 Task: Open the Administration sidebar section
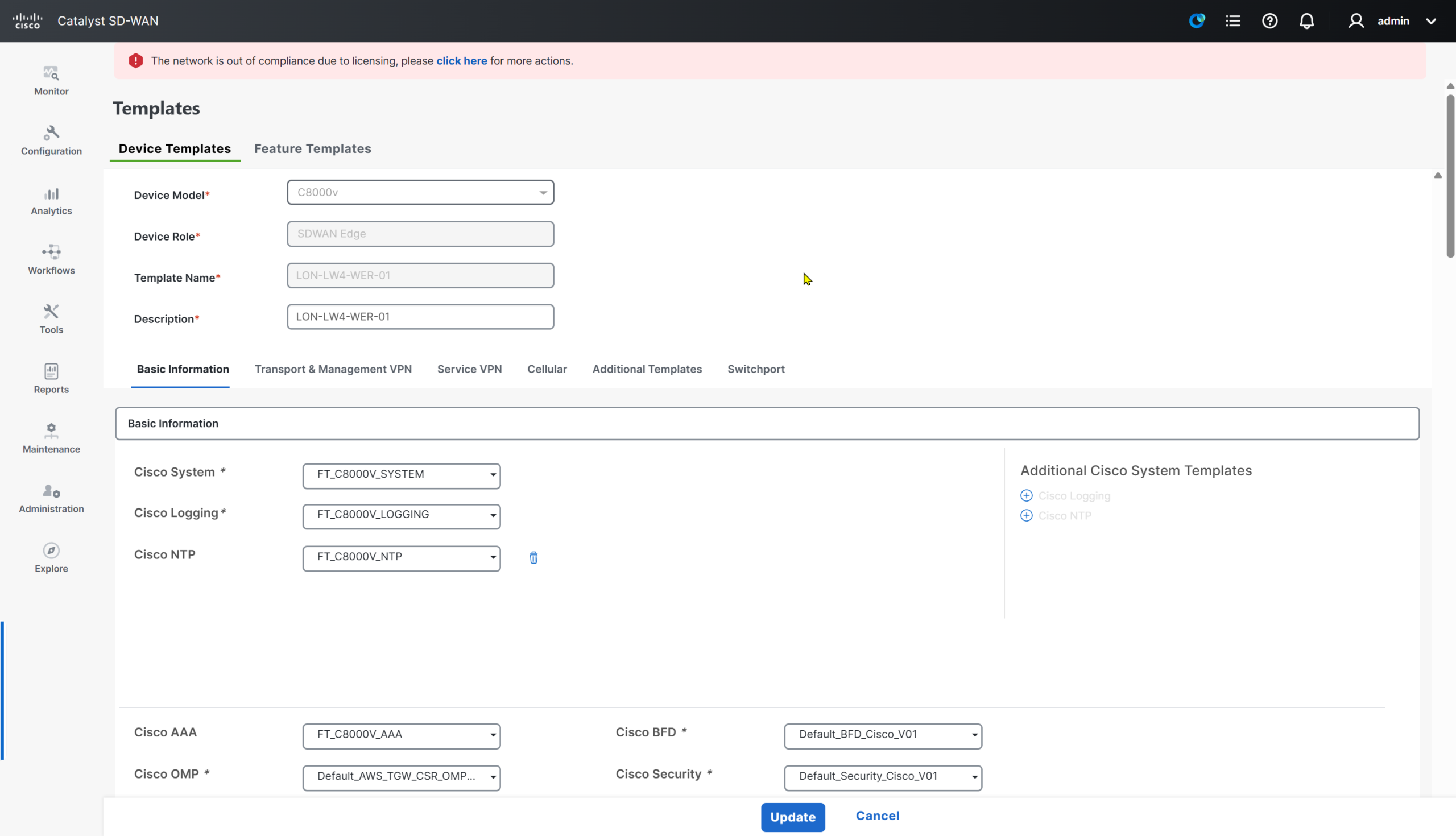pos(51,498)
